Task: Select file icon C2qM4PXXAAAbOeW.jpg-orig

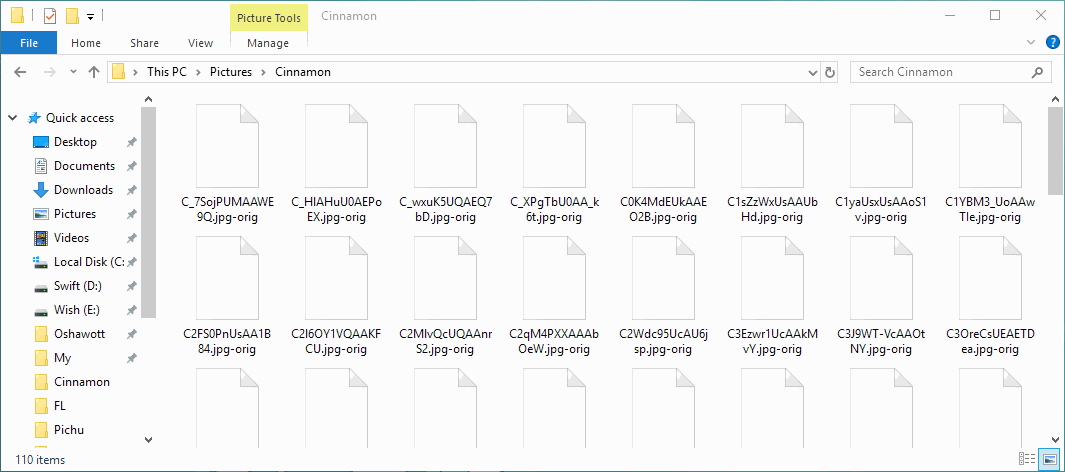Action: click(554, 278)
